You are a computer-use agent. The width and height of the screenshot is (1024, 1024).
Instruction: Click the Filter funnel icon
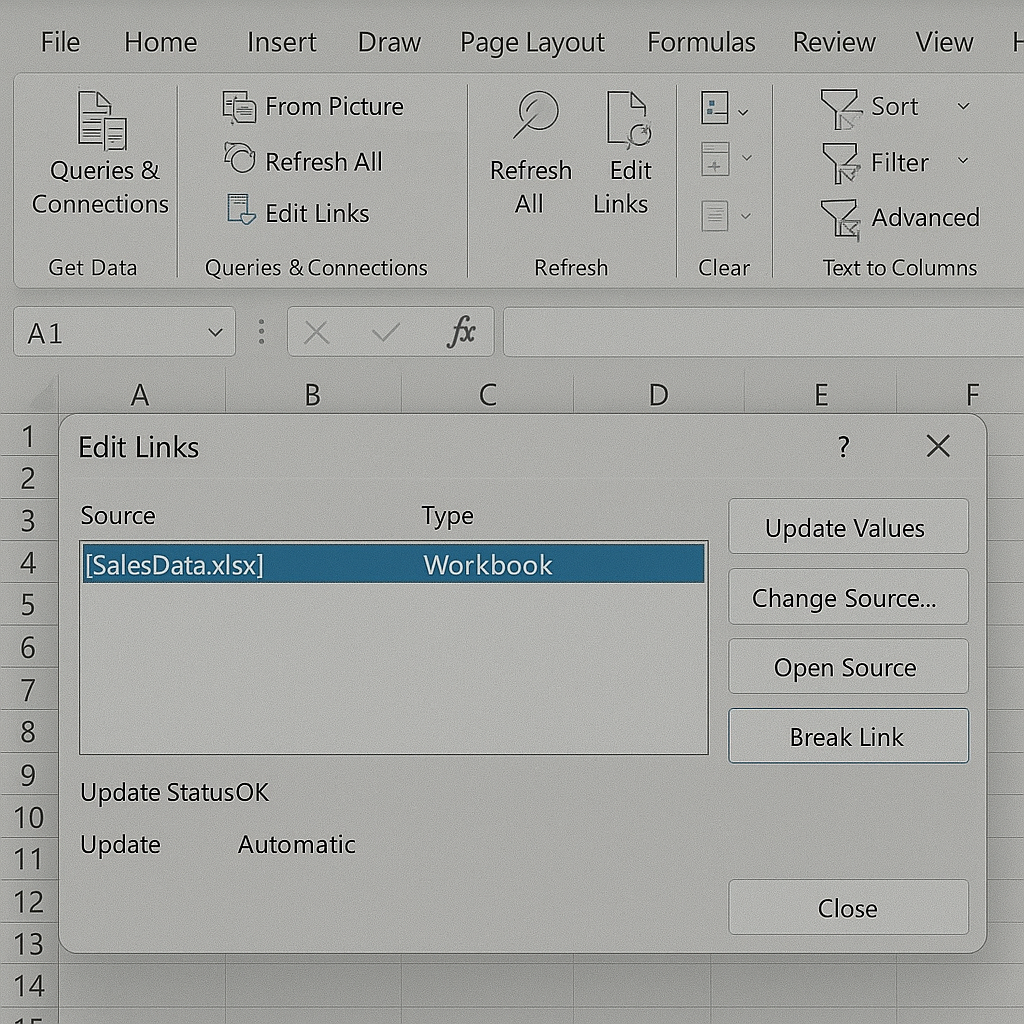(839, 162)
